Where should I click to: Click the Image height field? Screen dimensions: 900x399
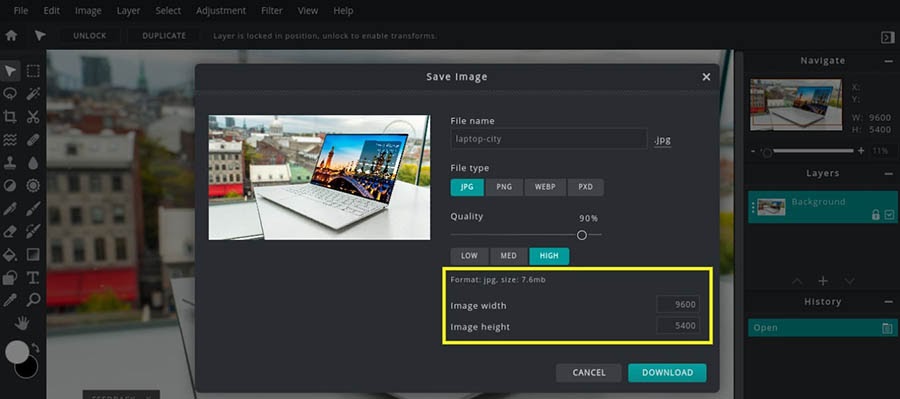click(x=678, y=326)
